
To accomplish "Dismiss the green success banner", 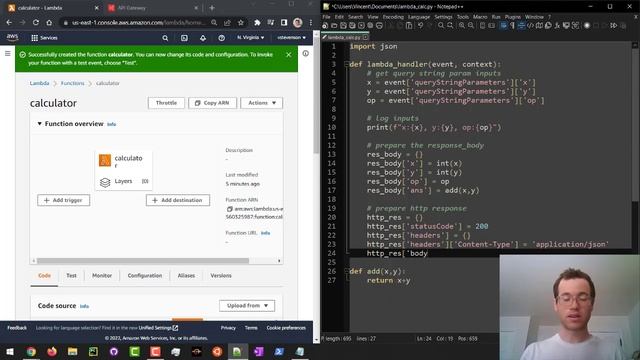I will point(289,54).
